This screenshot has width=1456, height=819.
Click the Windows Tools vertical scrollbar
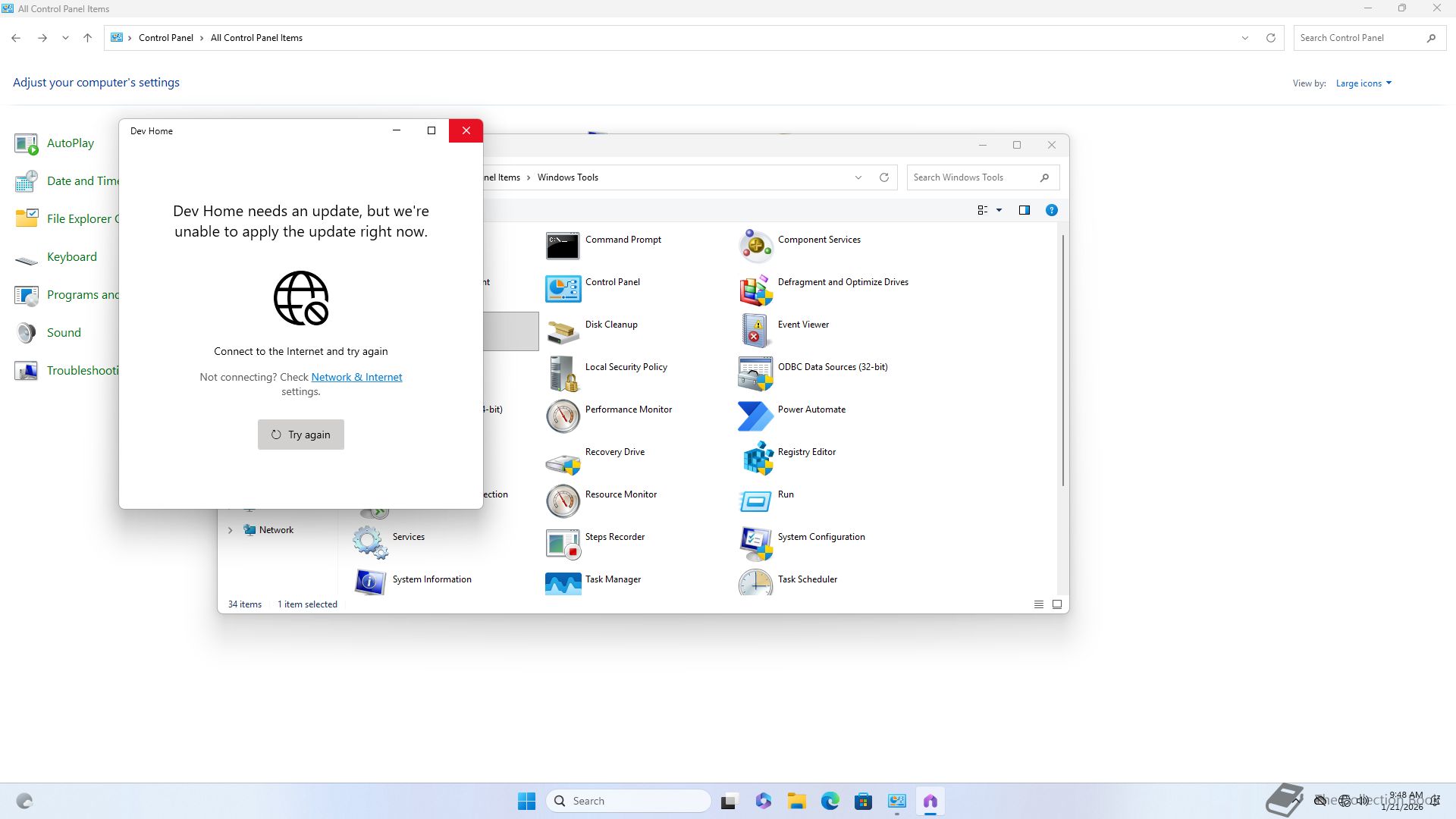tap(1063, 360)
